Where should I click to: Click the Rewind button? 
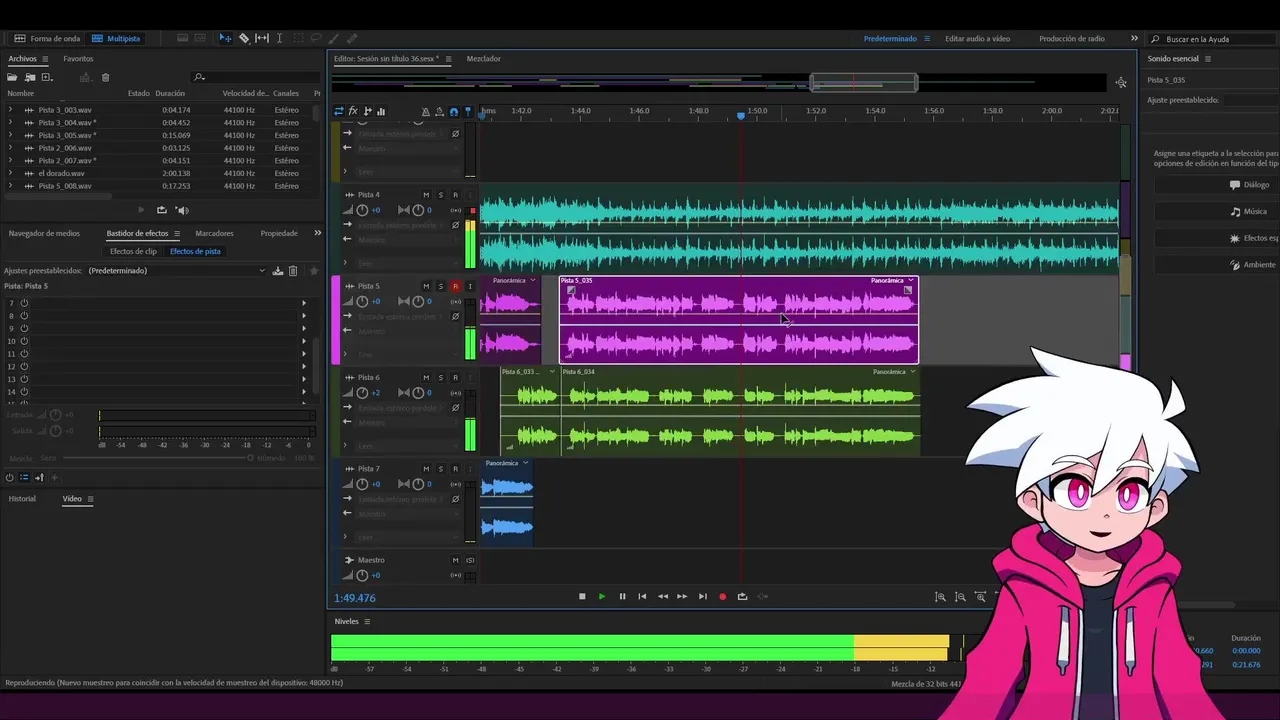coord(662,597)
